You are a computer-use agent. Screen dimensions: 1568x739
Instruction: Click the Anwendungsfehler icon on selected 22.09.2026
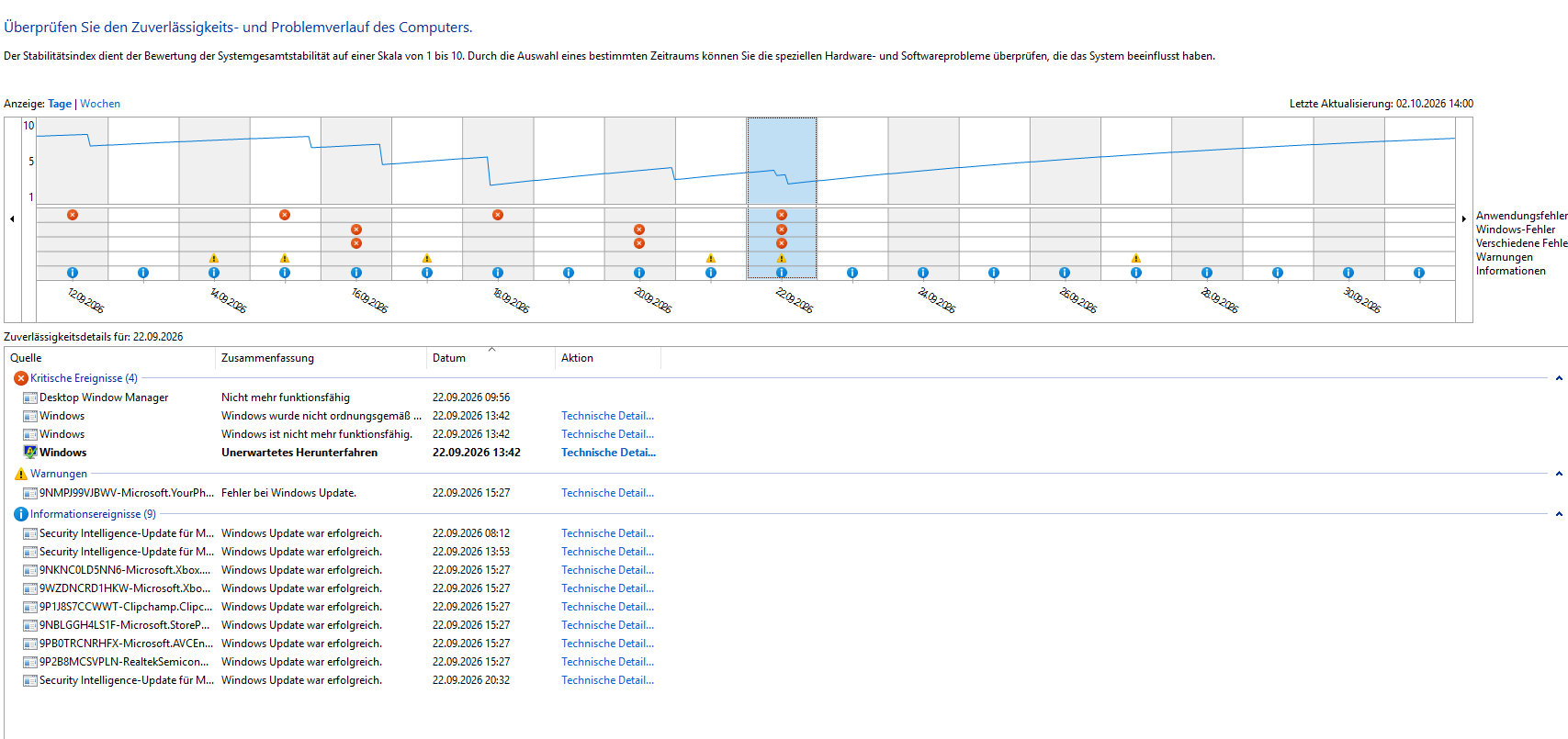tap(782, 215)
